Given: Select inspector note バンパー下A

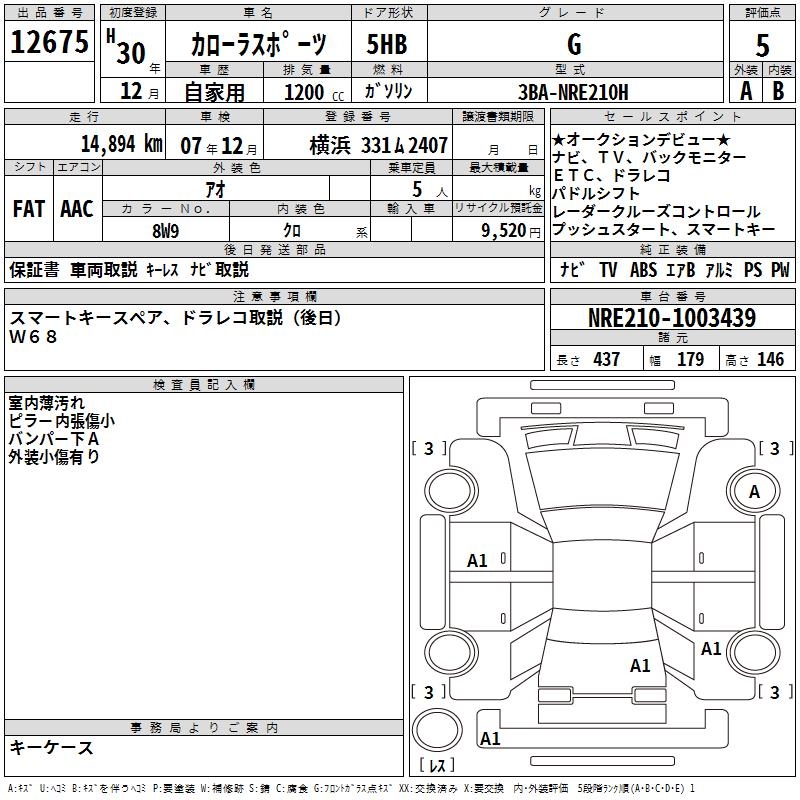Looking at the screenshot, I should (x=54, y=439).
